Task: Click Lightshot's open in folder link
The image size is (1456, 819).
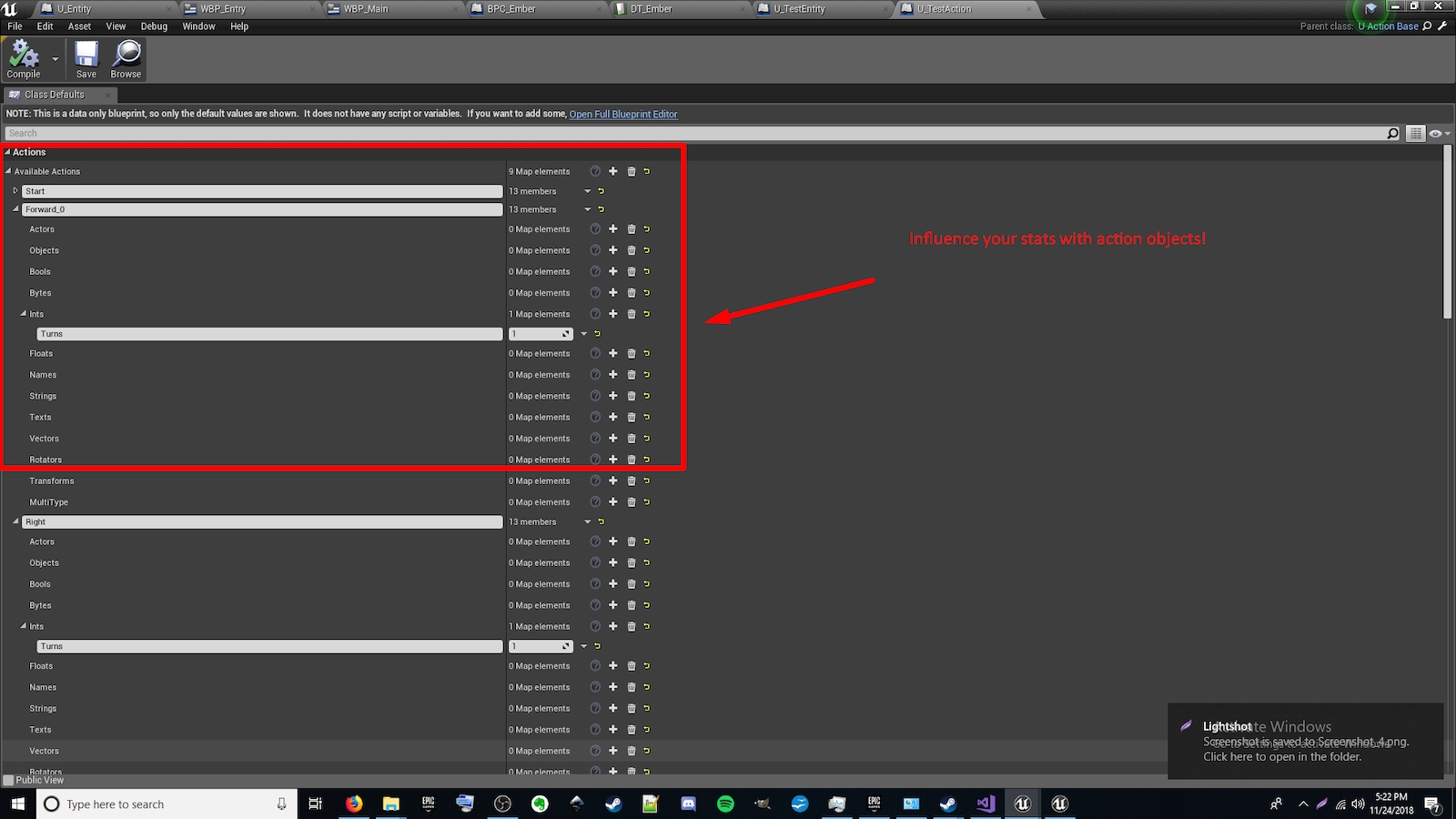Action: (x=1281, y=756)
